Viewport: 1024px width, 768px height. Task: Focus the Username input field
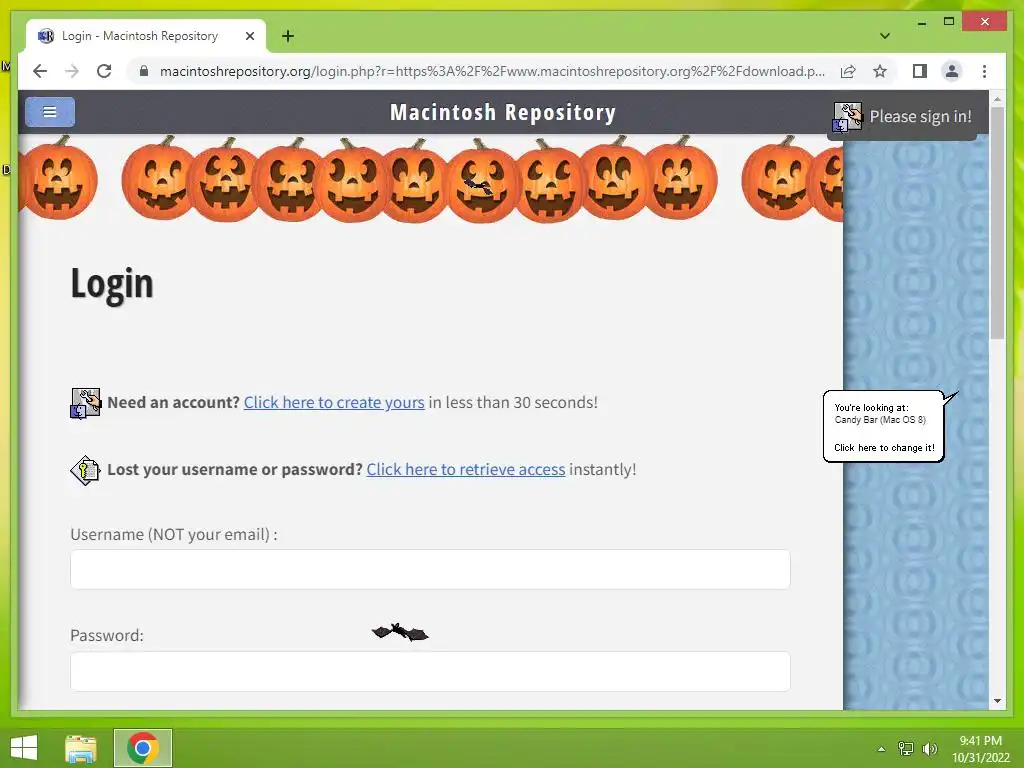point(430,569)
